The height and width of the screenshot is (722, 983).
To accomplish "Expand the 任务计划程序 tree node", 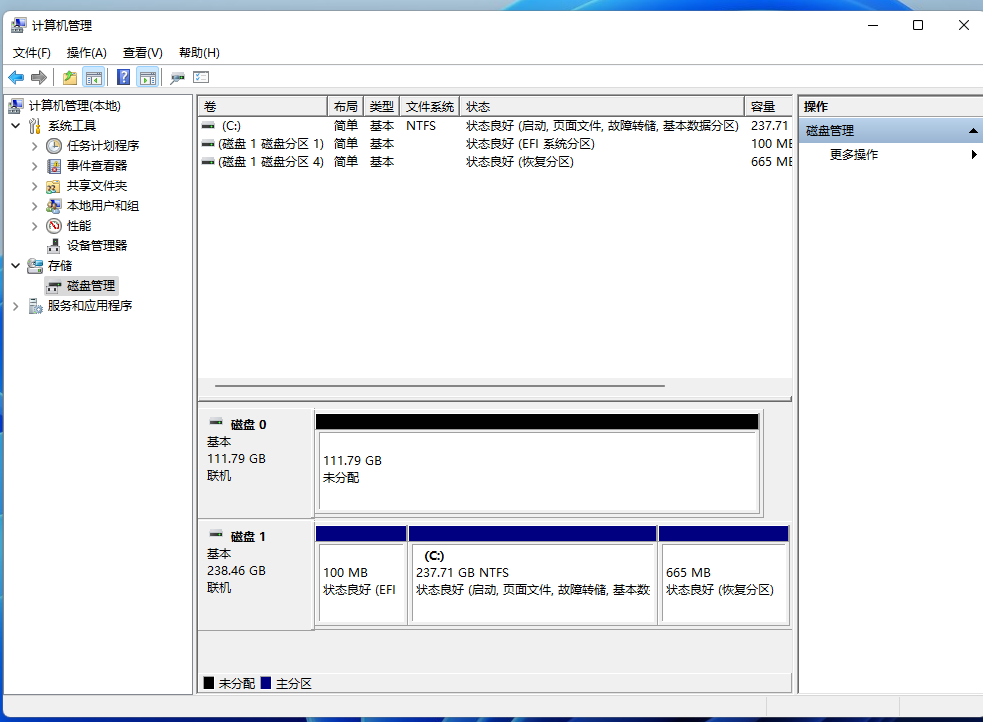I will point(35,146).
